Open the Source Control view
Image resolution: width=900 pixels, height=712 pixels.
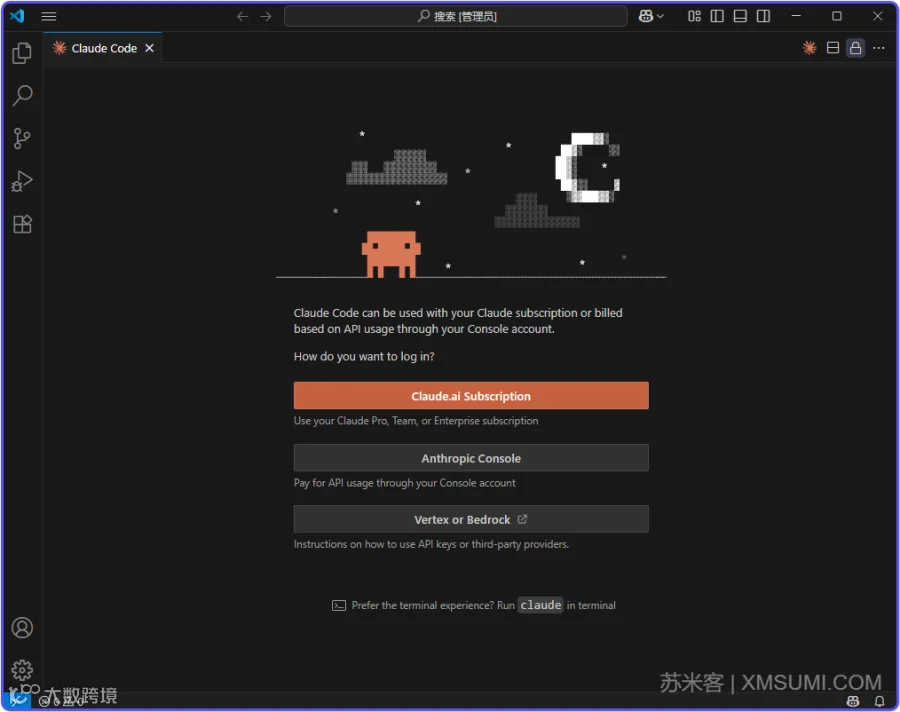click(x=22, y=138)
